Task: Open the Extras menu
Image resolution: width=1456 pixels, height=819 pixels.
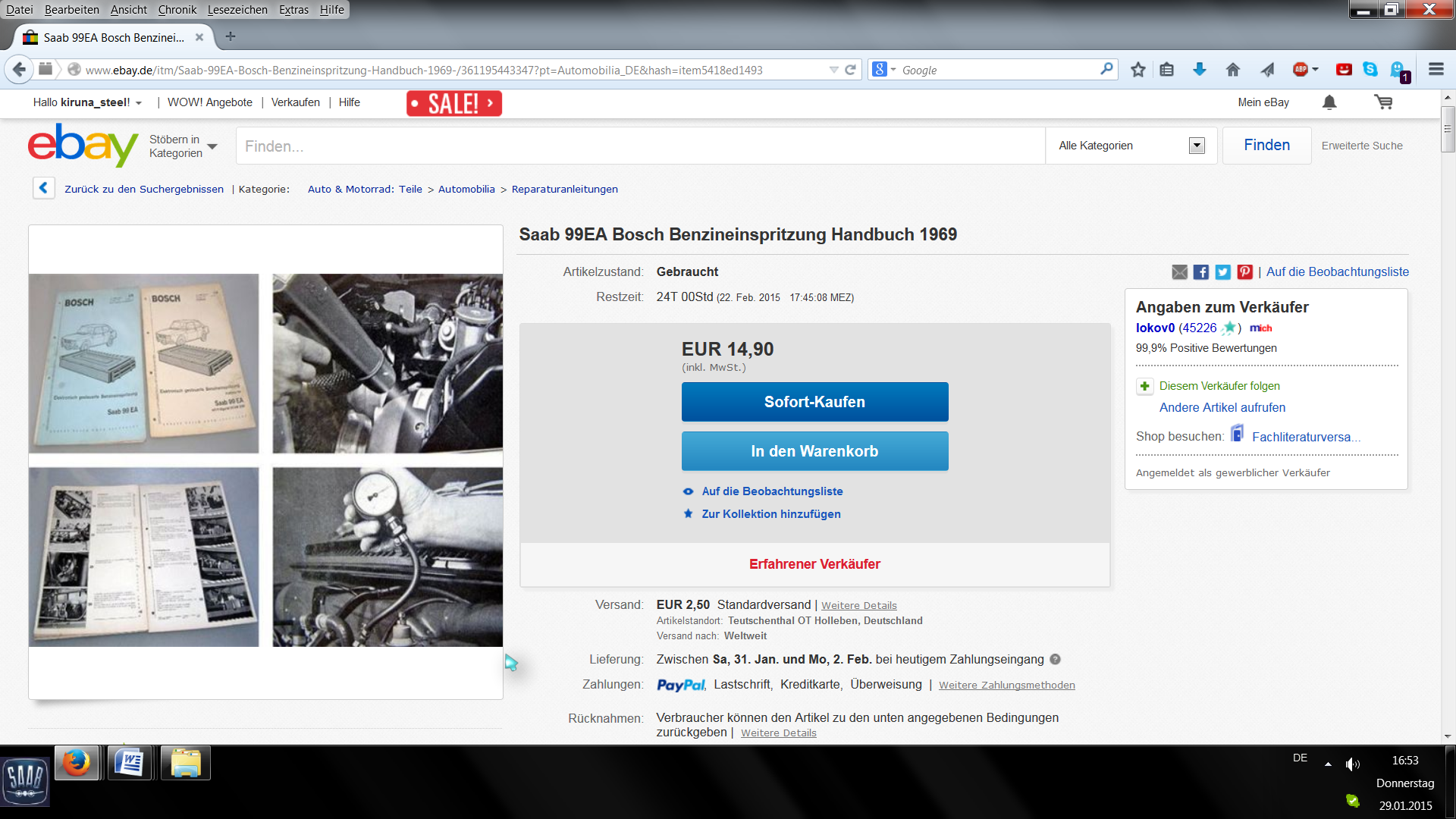Action: tap(293, 10)
